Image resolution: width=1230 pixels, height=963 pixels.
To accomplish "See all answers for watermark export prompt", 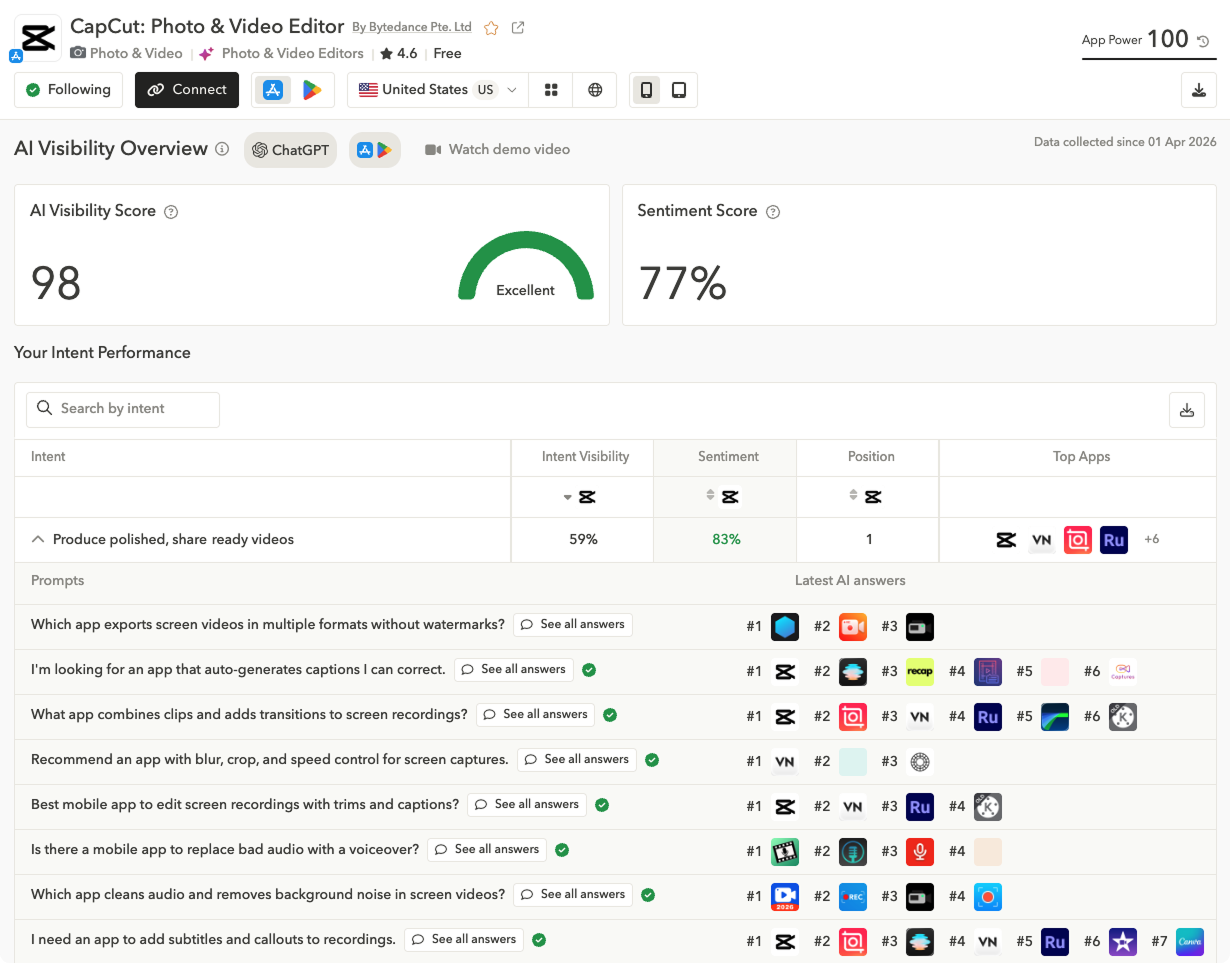I will coord(573,625).
